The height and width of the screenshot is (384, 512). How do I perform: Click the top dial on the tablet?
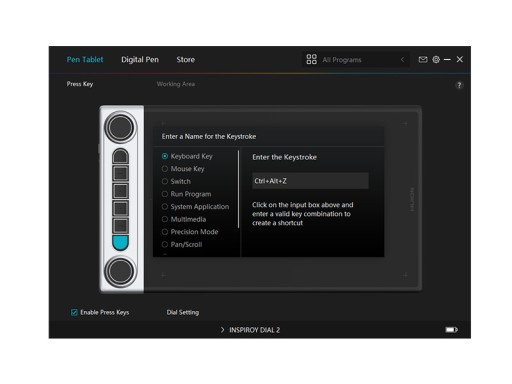pos(120,128)
